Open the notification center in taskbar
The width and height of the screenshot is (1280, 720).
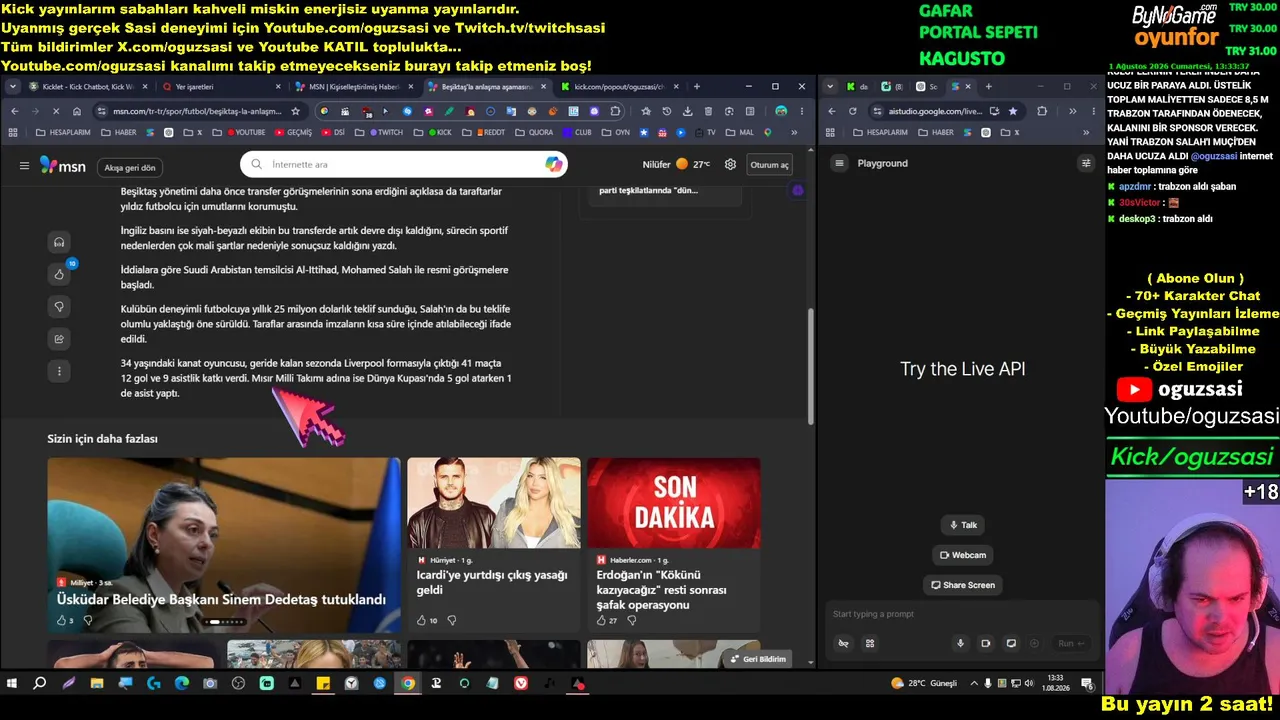(x=1086, y=684)
